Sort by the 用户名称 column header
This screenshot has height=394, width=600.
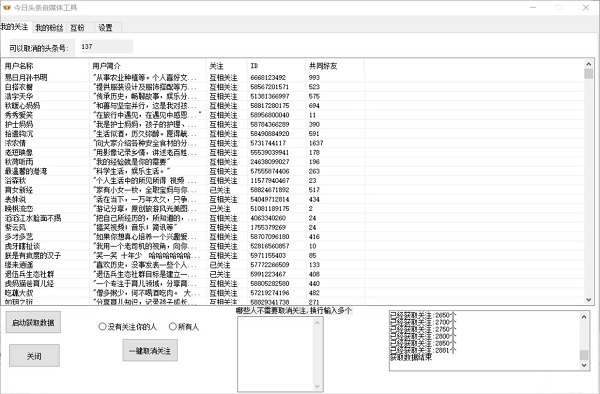(45, 66)
